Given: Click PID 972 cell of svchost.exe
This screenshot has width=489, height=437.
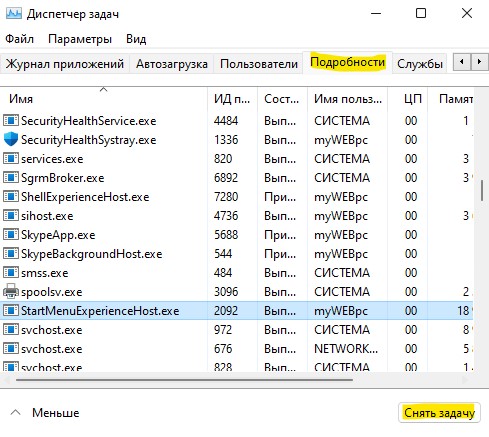Looking at the screenshot, I should click(x=223, y=329).
